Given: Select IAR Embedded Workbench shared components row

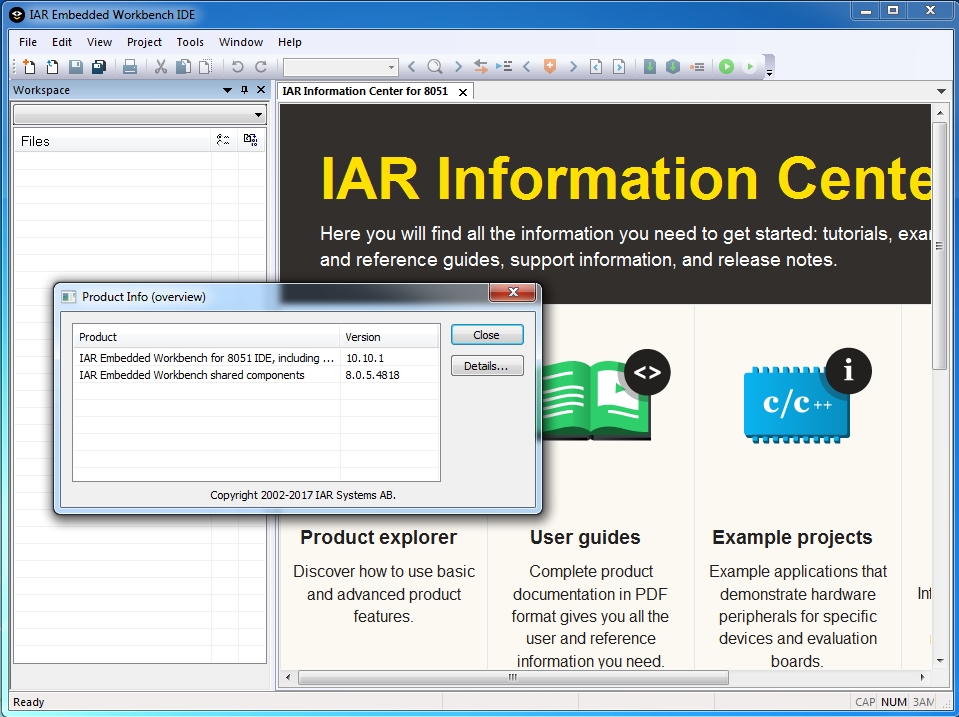Looking at the screenshot, I should tap(256, 375).
